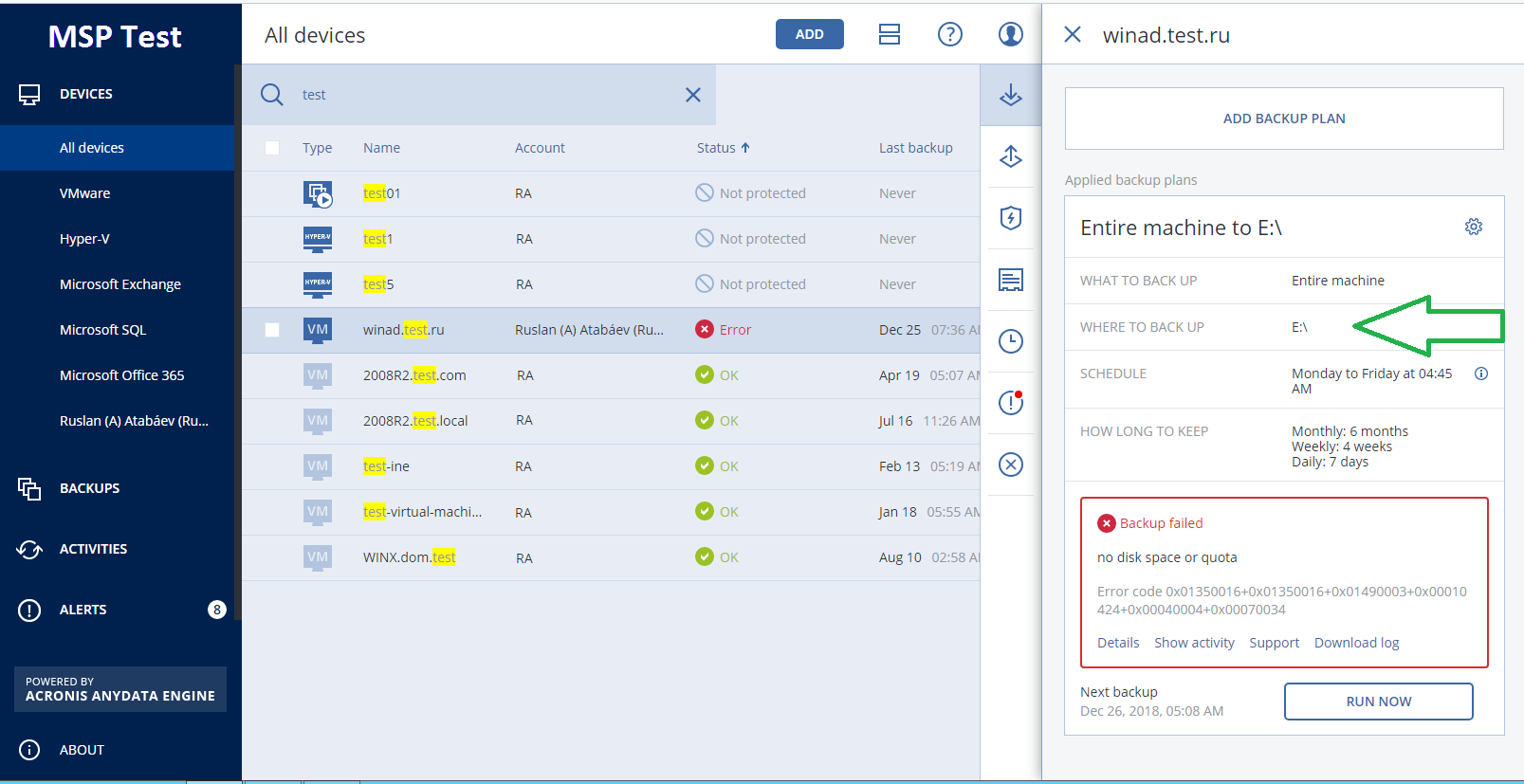Click the Download log link
This screenshot has height=784, width=1524.
coord(1356,643)
